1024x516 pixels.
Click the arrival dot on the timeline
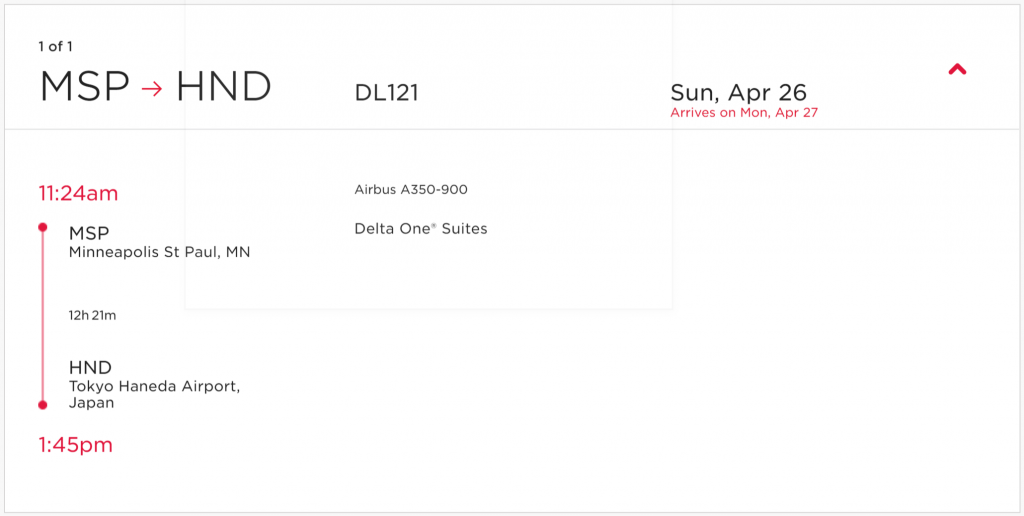(x=42, y=405)
